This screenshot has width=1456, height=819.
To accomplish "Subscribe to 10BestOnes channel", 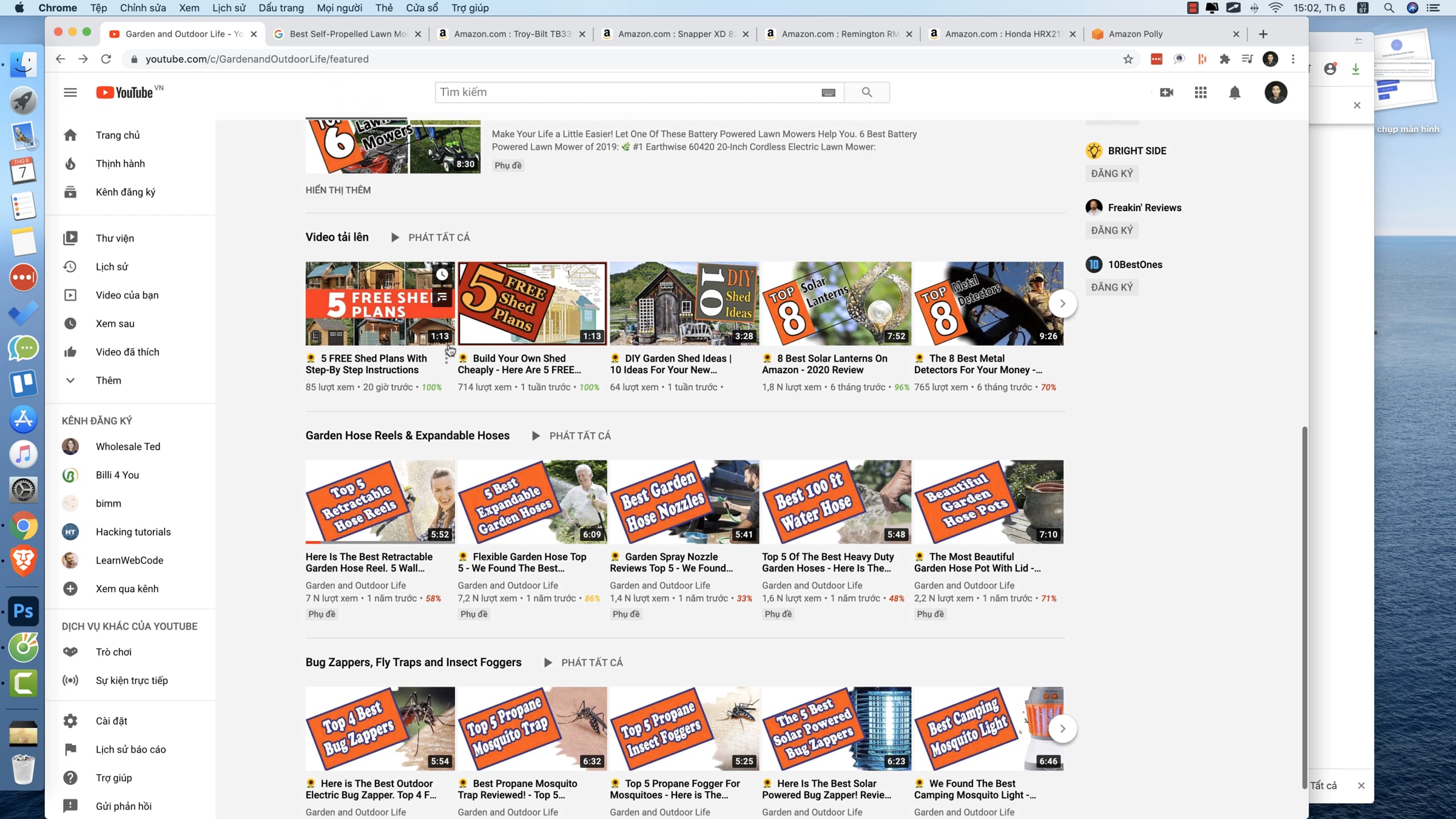I will coord(1111,287).
